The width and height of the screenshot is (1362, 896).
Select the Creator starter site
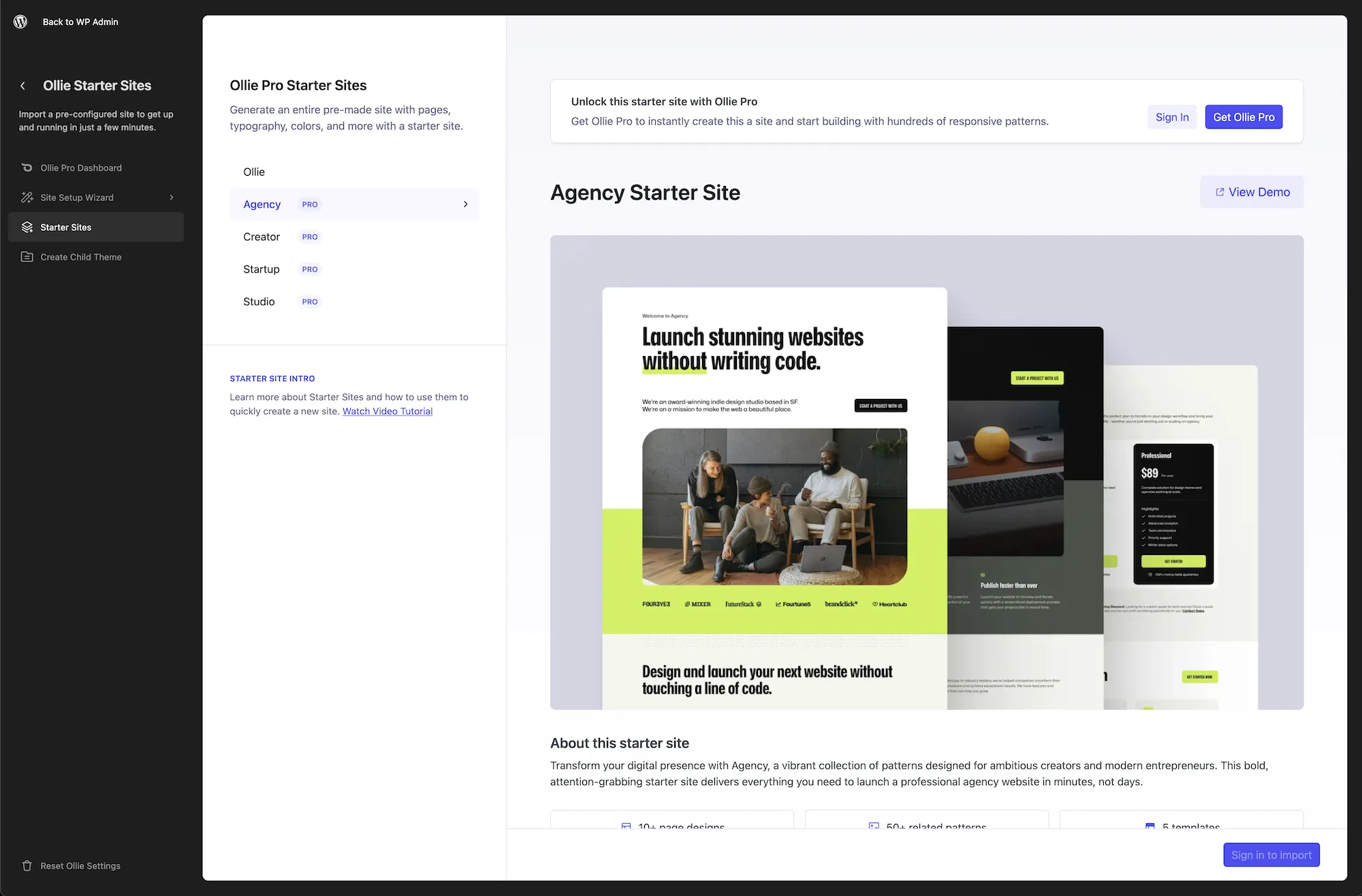tap(354, 237)
